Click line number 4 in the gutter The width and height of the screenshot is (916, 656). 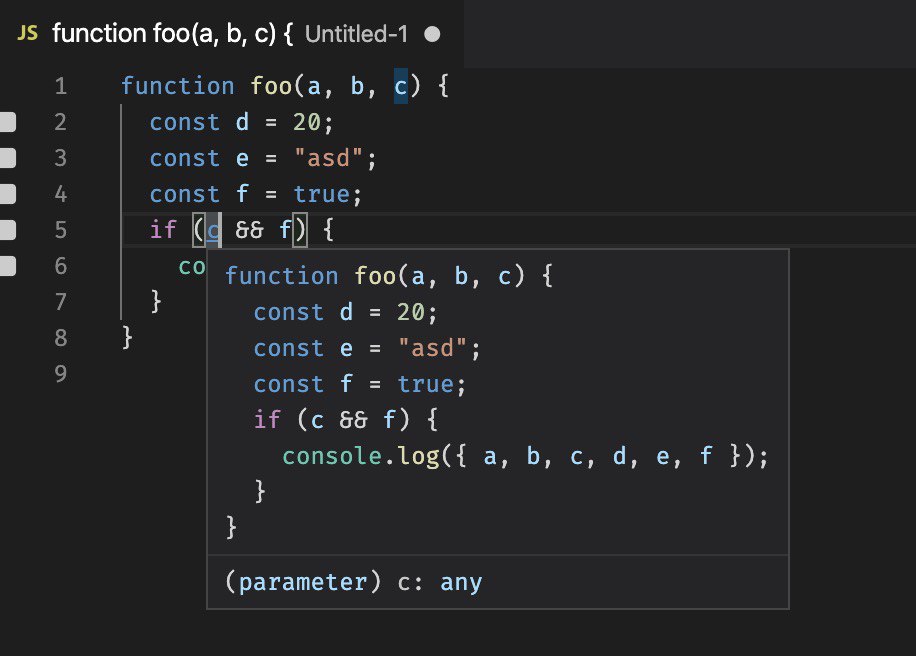coord(61,194)
